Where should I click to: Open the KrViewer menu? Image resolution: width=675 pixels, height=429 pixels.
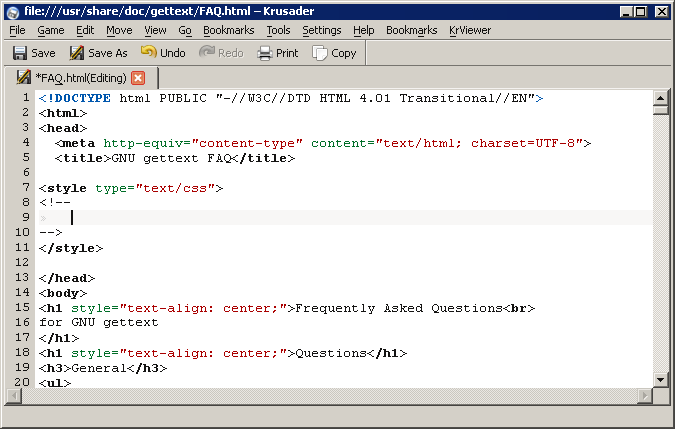coord(470,30)
